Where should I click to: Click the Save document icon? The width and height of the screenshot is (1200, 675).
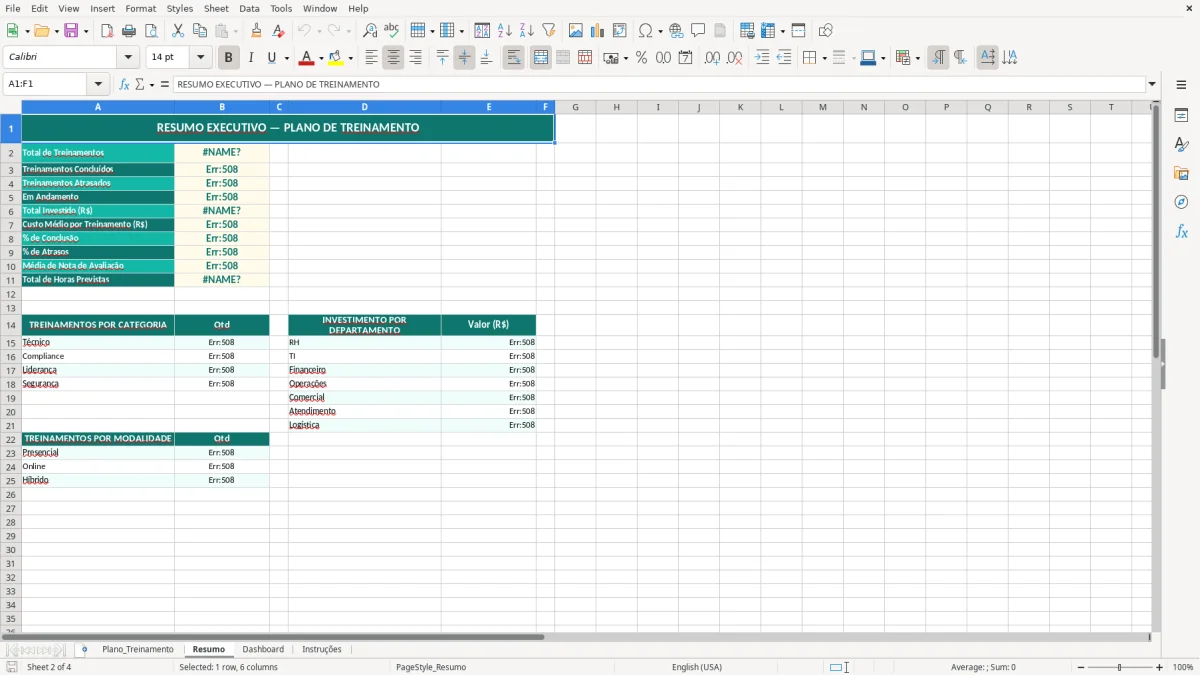click(x=71, y=31)
